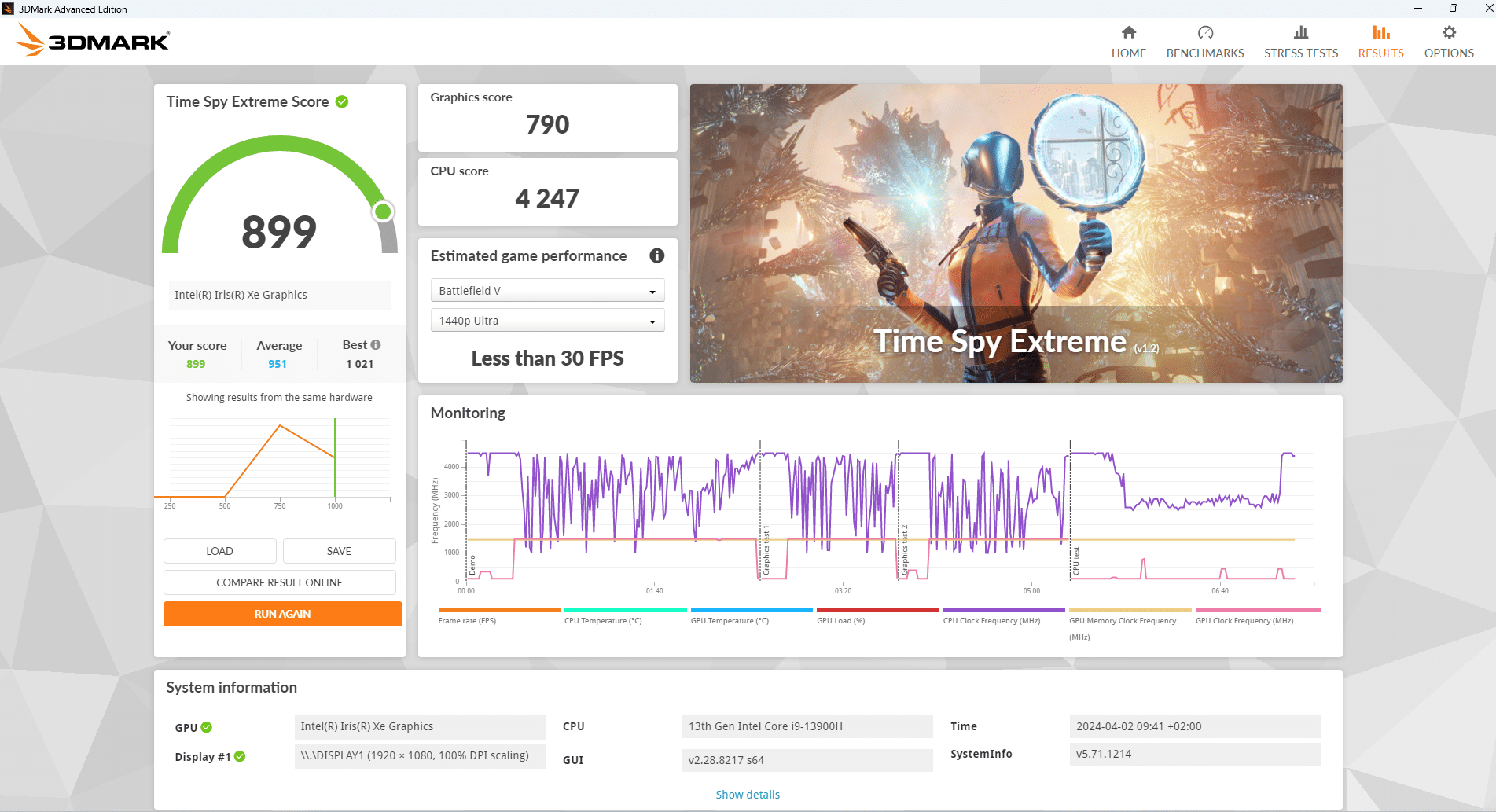Viewport: 1496px width, 812px height.
Task: Click COMPARE RESULT ONLINE
Action: click(279, 582)
